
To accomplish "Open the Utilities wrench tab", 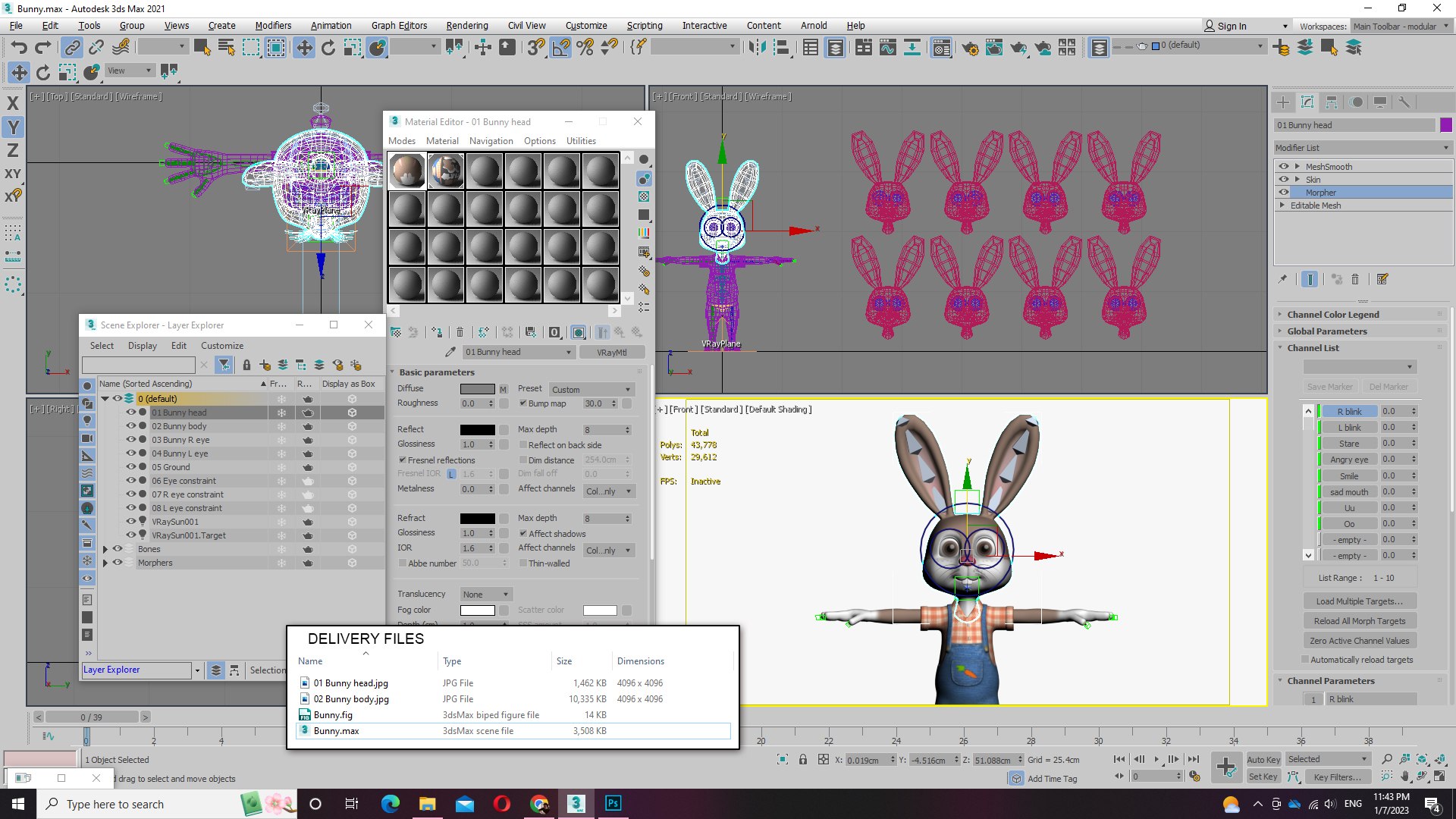I will coord(1404,102).
